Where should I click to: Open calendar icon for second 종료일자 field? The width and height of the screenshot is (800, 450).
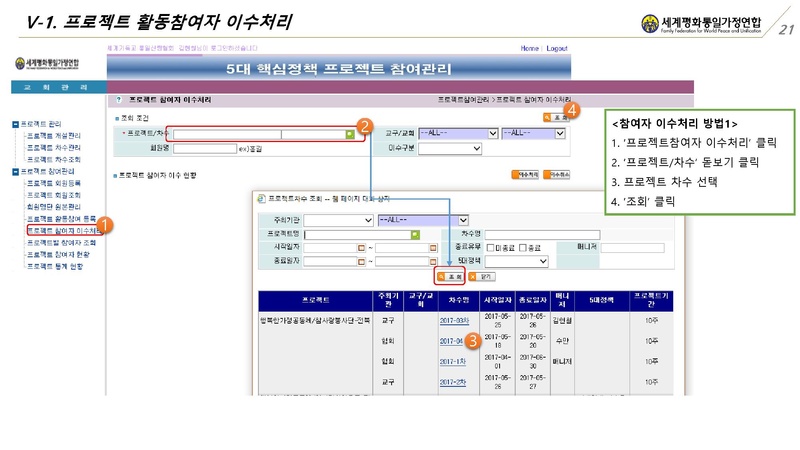pyautogui.click(x=433, y=261)
